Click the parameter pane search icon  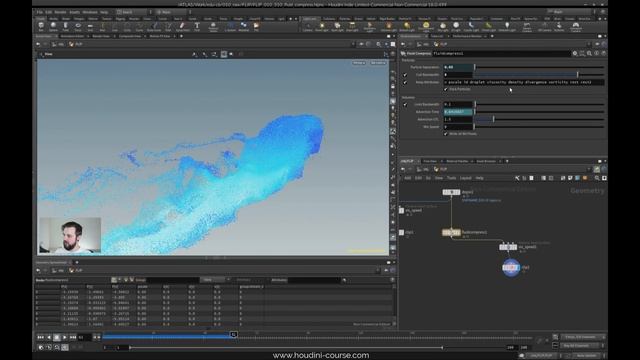pos(589,53)
